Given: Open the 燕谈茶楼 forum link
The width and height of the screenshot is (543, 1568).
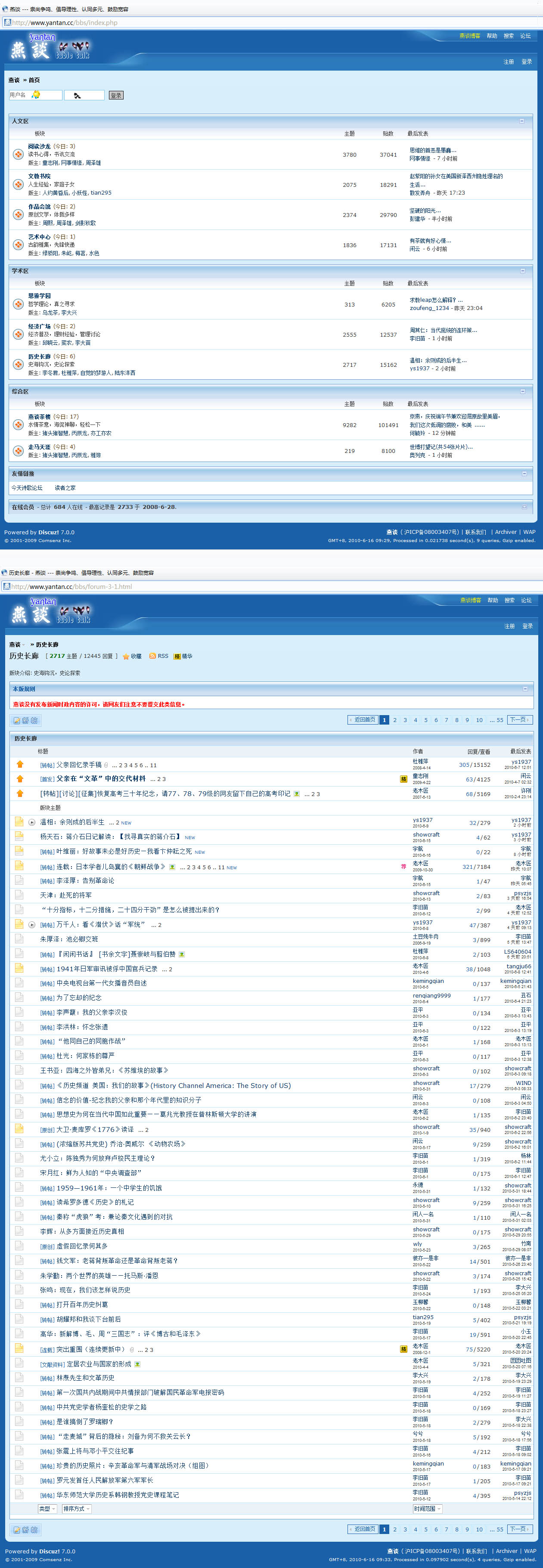Looking at the screenshot, I should pos(39,416).
